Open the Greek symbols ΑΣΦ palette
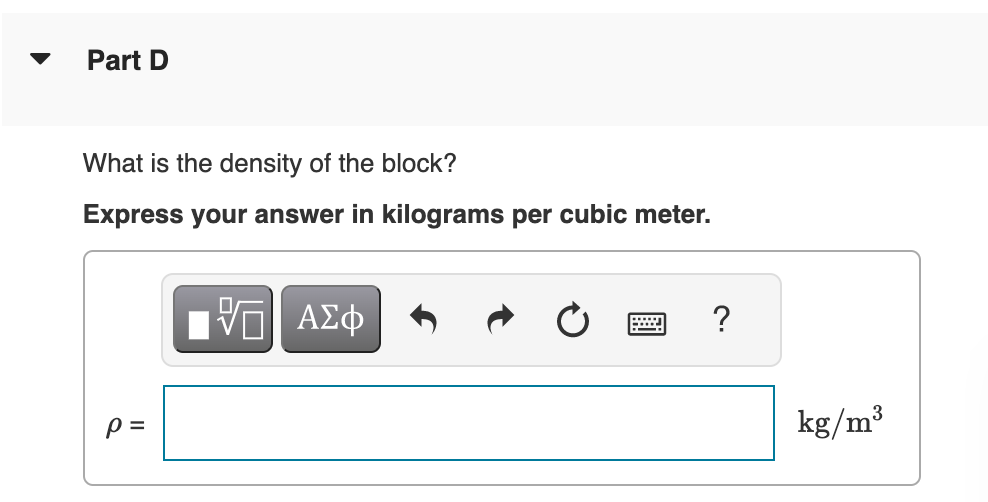Screen dimensions: 988x502 pos(331,319)
